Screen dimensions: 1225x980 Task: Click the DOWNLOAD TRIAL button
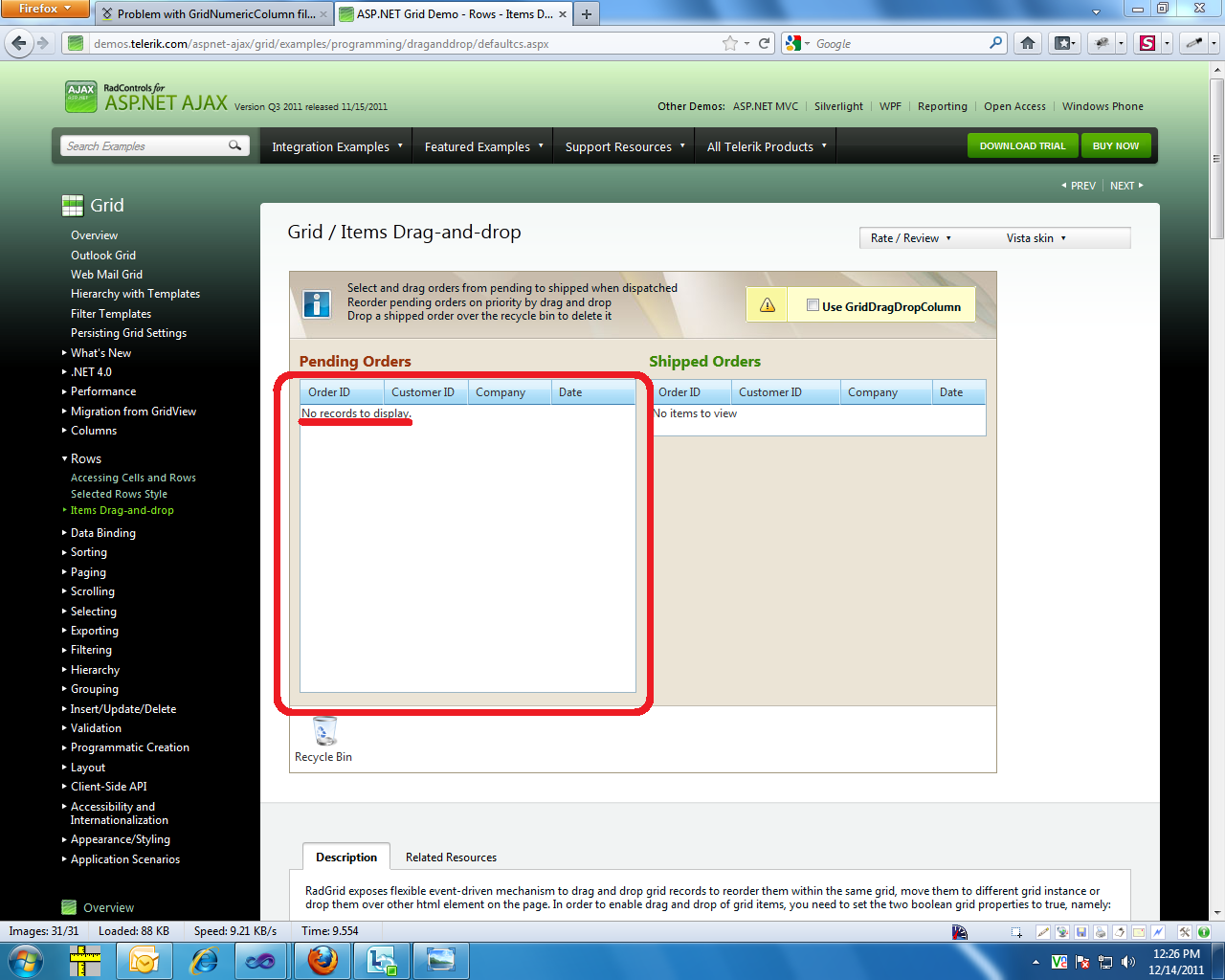(x=1022, y=145)
